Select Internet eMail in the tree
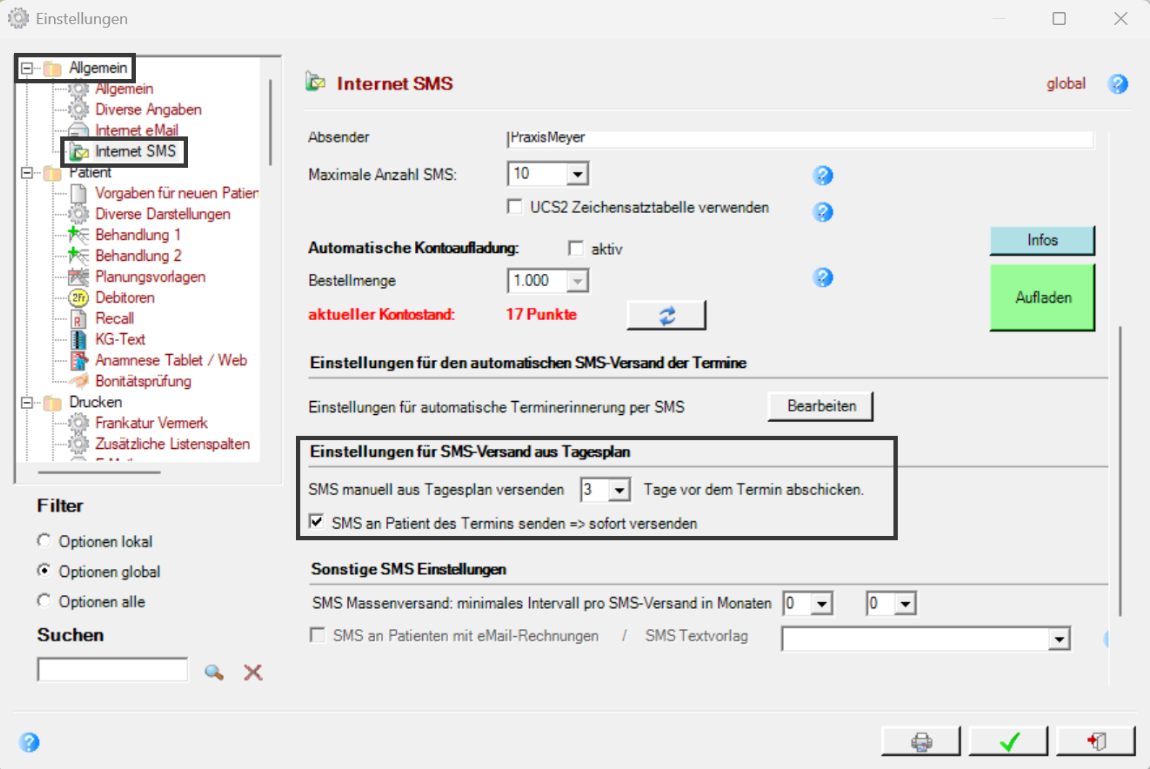The image size is (1150, 769). 136,130
